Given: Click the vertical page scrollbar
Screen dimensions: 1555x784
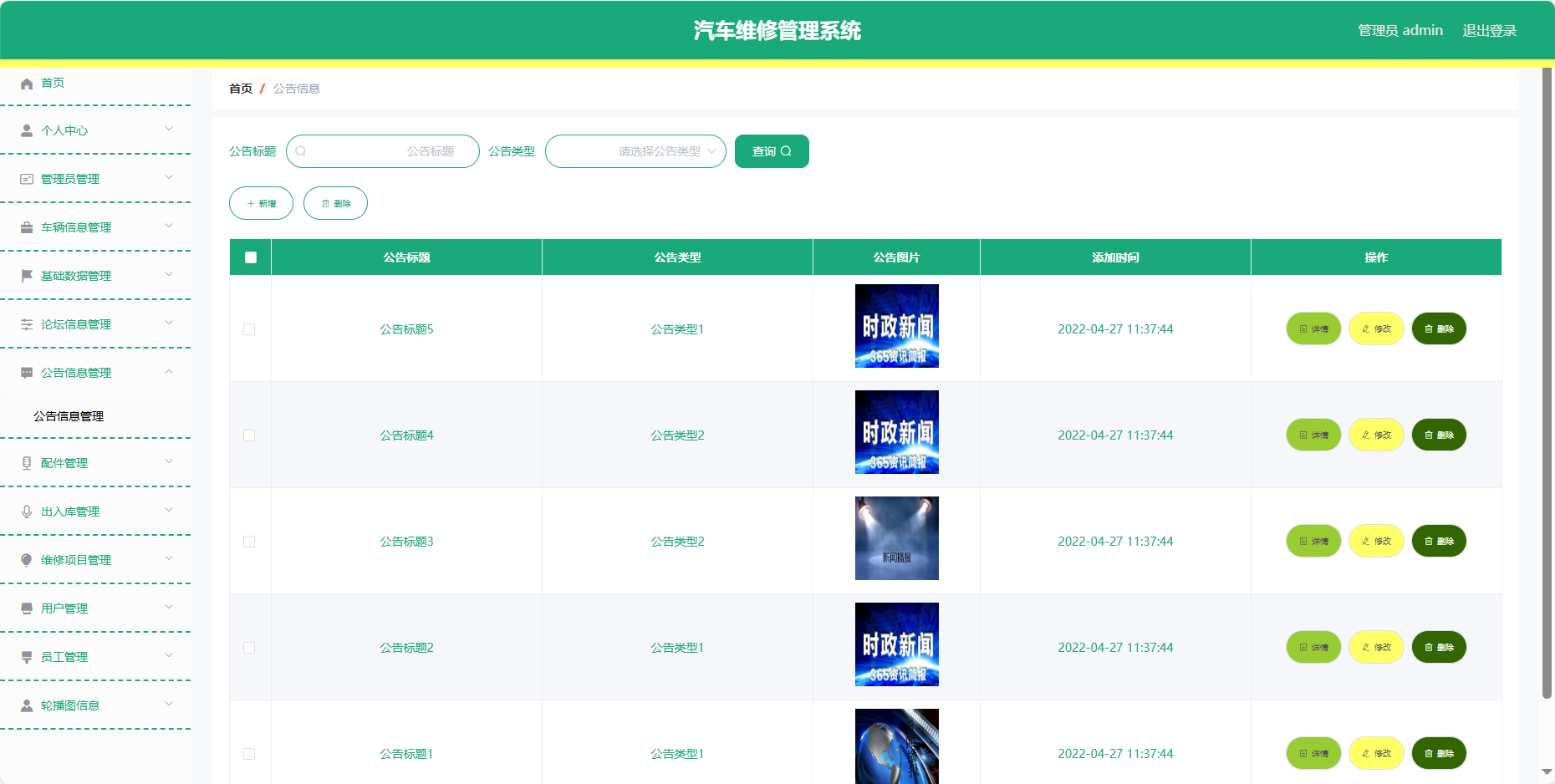Looking at the screenshot, I should point(1547,383).
